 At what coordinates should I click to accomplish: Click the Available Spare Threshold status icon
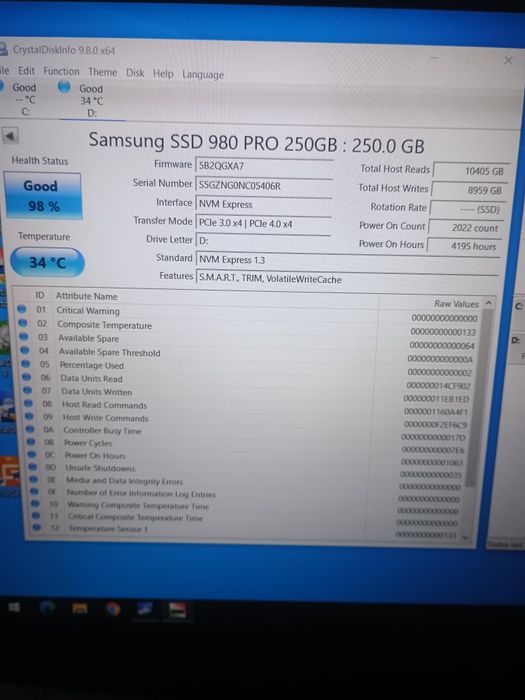pyautogui.click(x=25, y=350)
